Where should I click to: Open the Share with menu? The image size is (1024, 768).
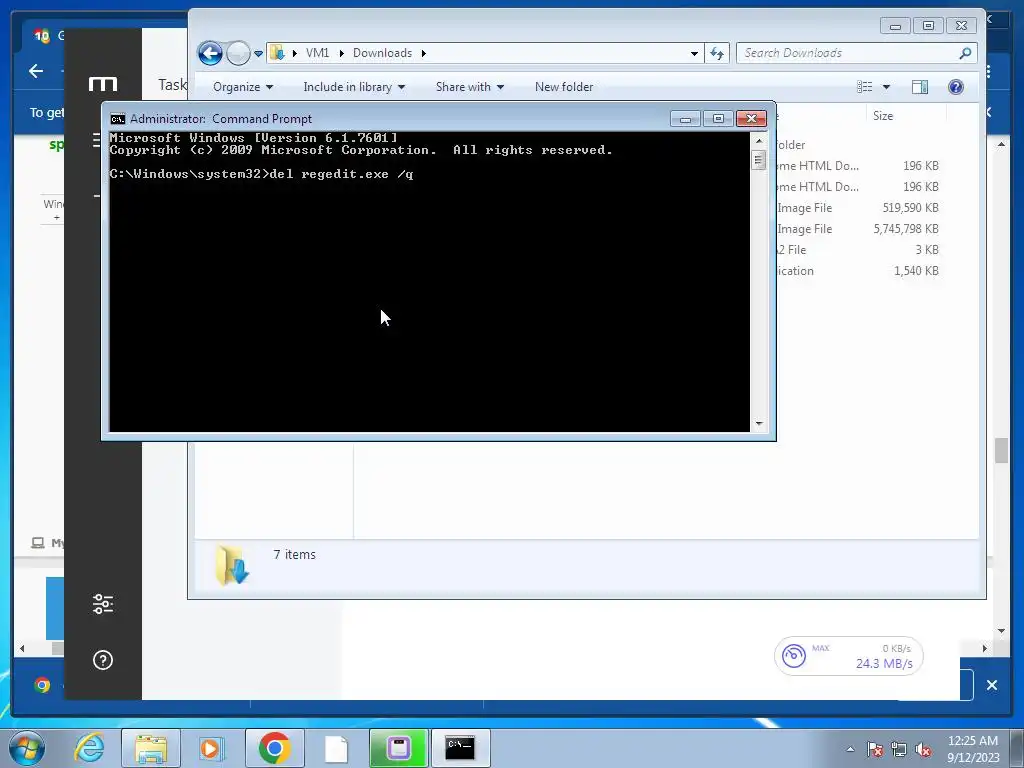470,87
